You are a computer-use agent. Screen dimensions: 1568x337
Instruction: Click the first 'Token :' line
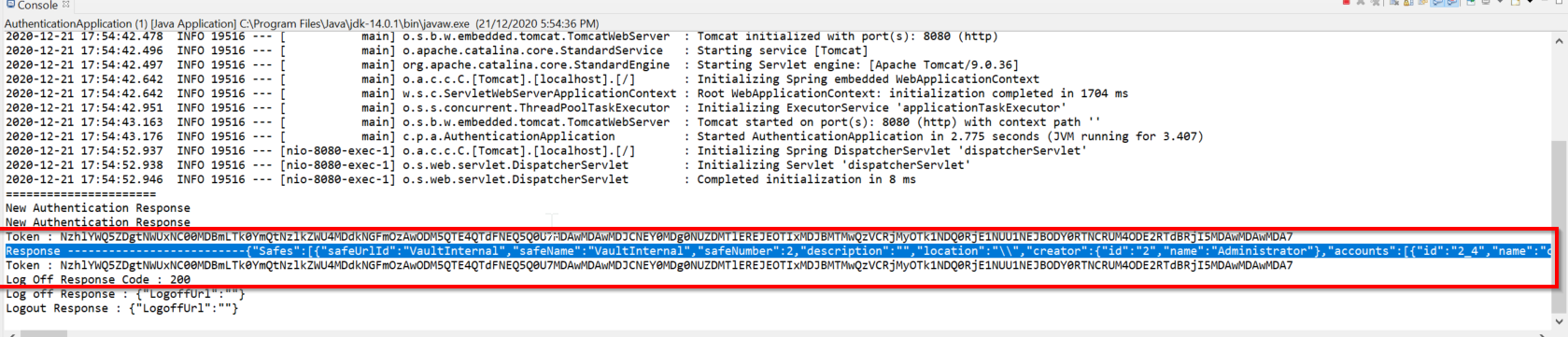[x=650, y=236]
